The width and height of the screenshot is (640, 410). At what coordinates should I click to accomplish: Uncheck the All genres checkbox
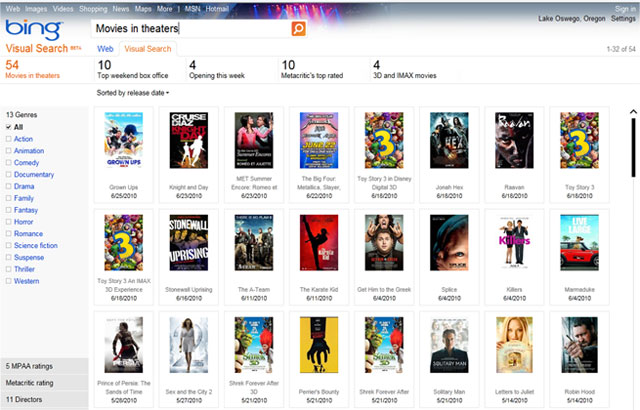point(9,127)
